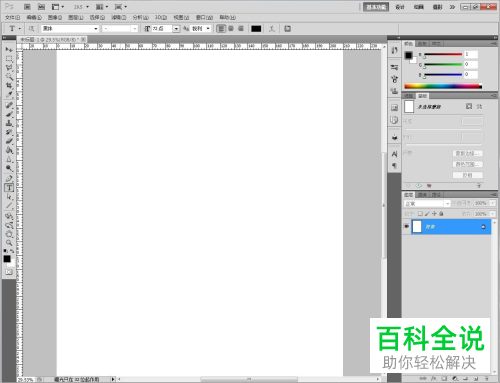Image resolution: width=500 pixels, height=383 pixels.
Task: Select the Eyedropper tool
Action: (9, 95)
